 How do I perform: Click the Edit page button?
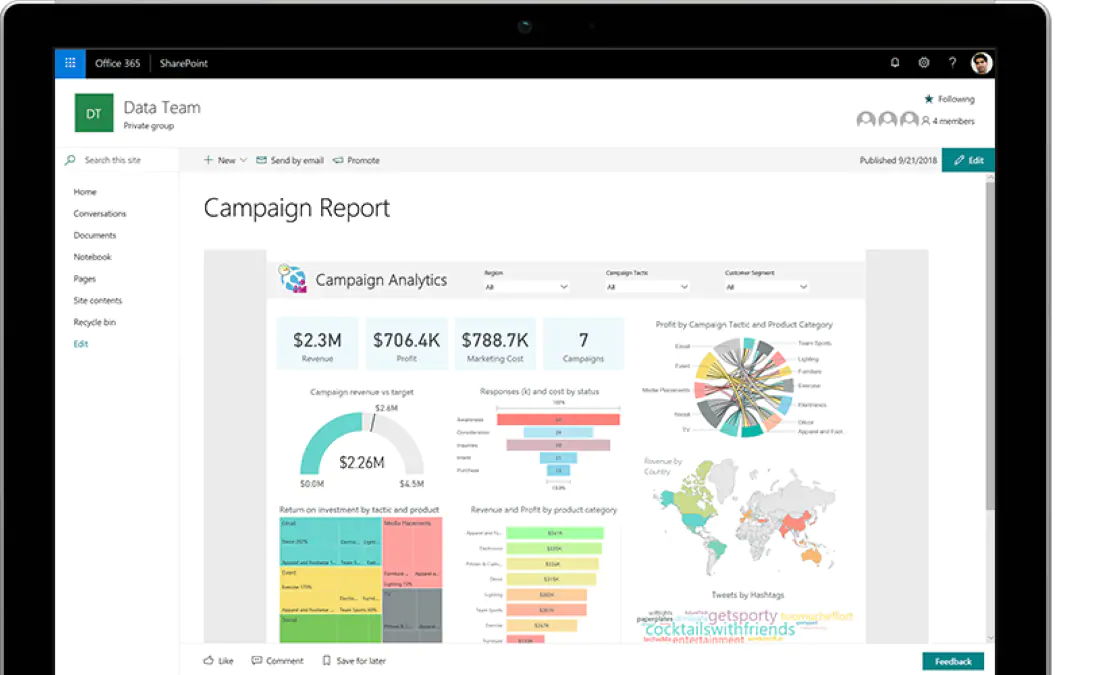point(968,160)
